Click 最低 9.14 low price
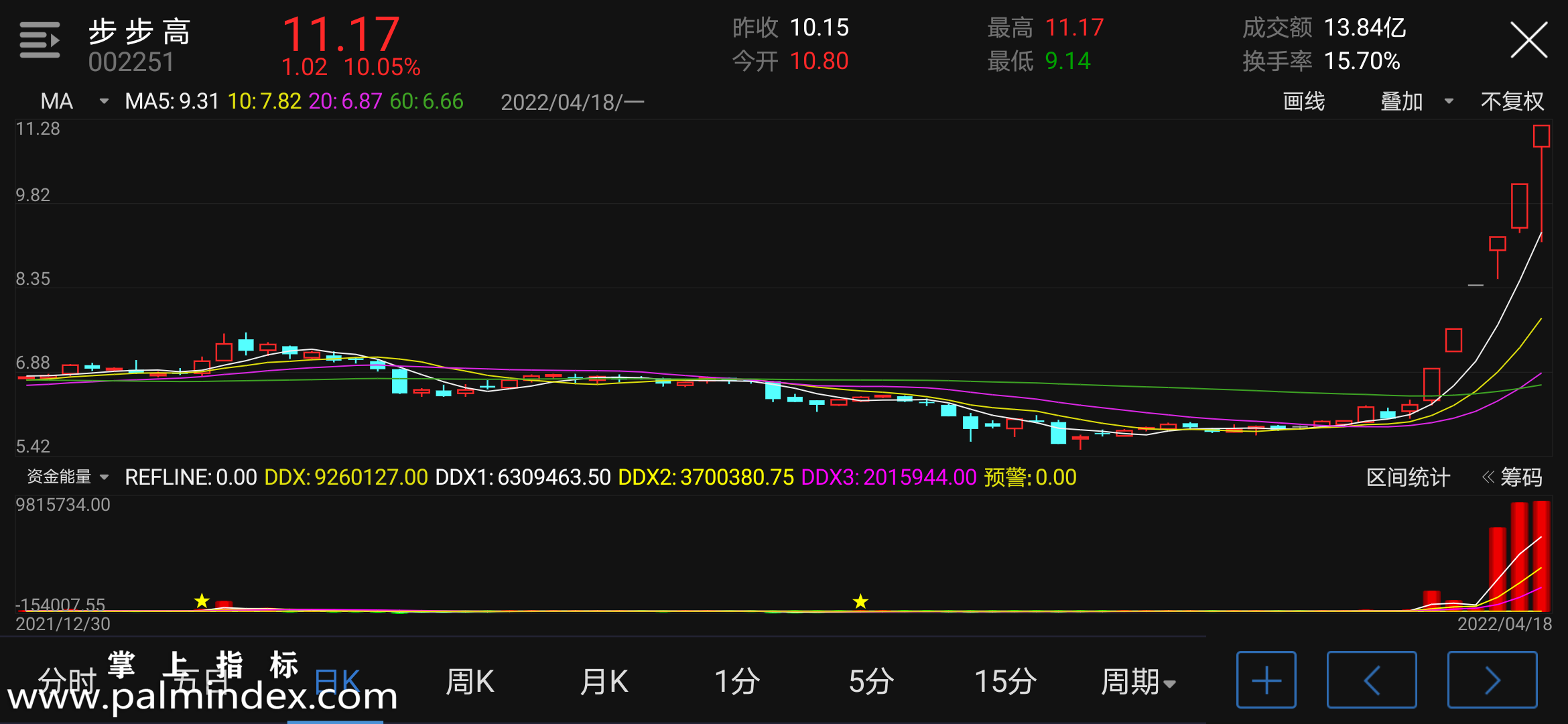 (1039, 61)
